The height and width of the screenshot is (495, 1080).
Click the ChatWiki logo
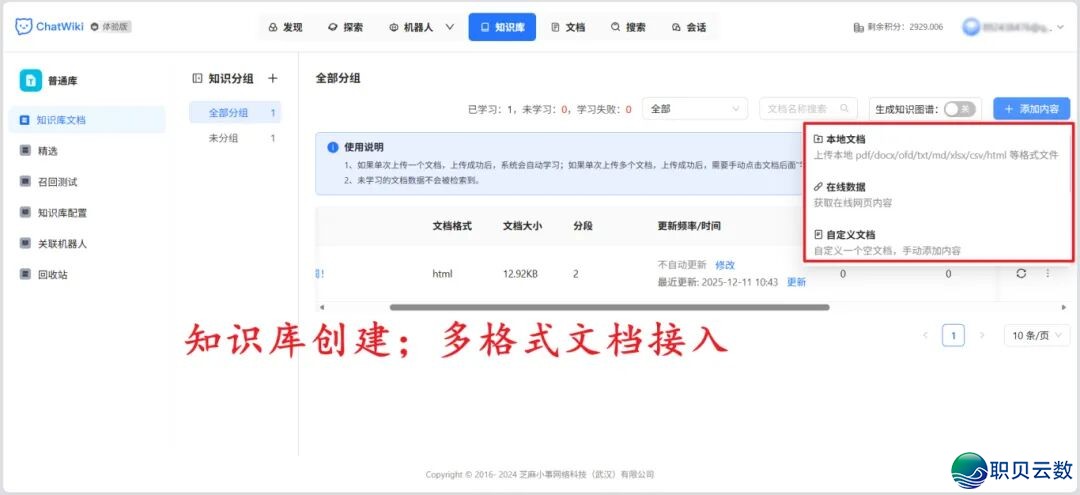[49, 27]
